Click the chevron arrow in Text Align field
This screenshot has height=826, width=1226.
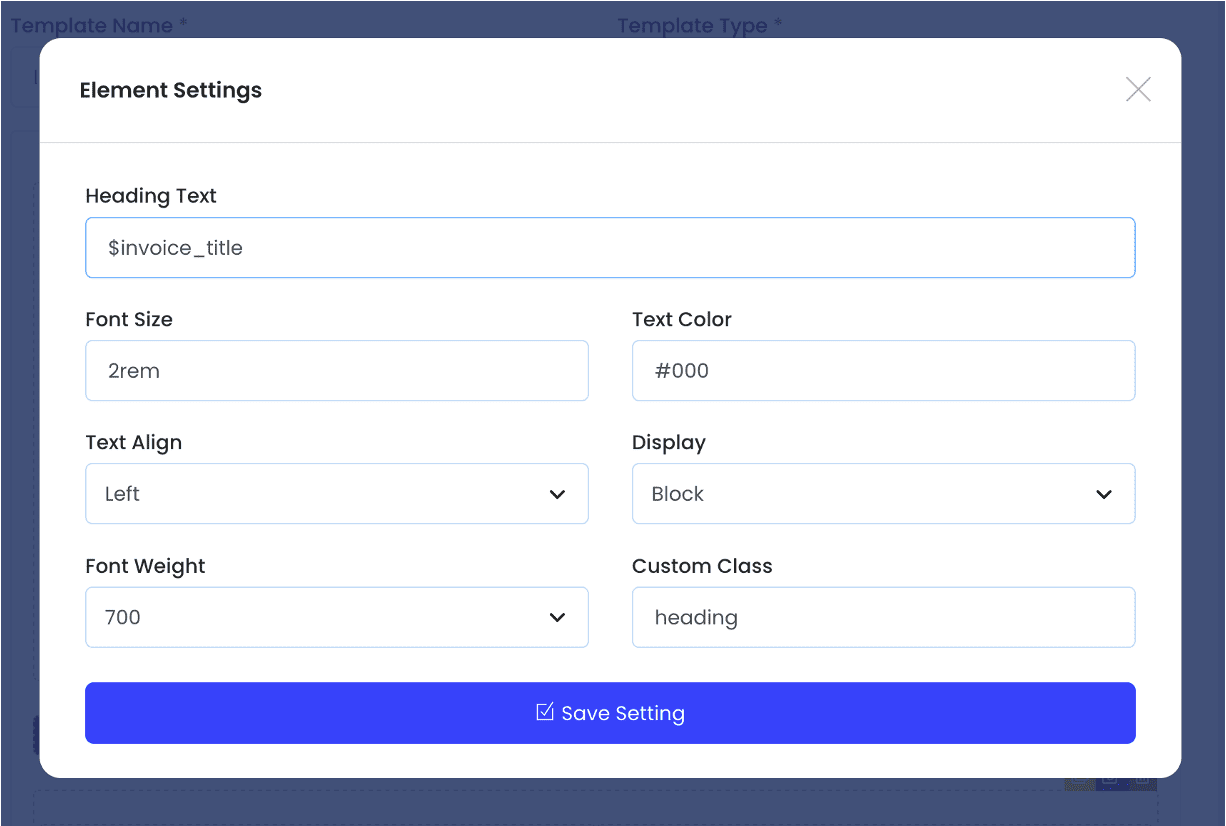[558, 494]
